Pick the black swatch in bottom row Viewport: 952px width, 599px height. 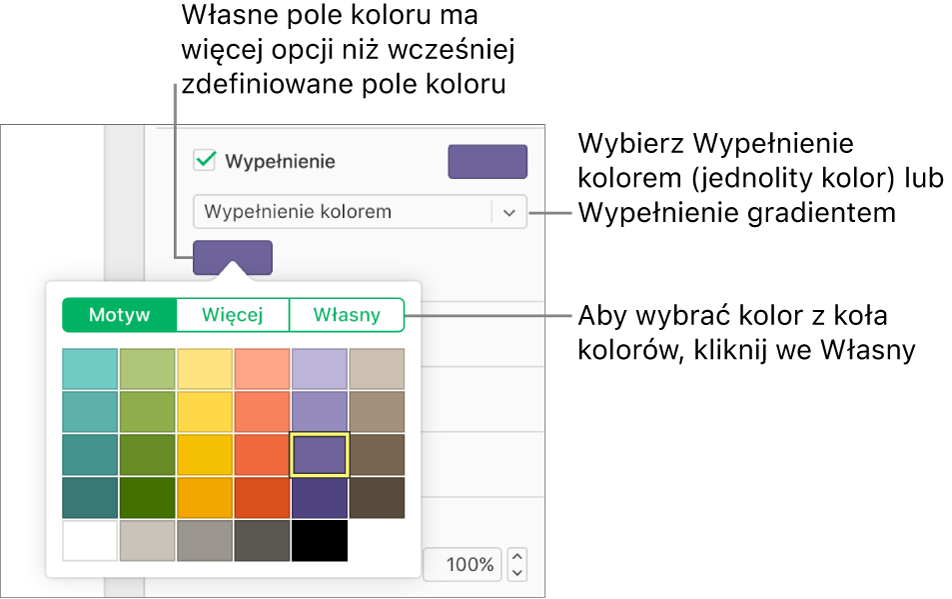tap(319, 541)
